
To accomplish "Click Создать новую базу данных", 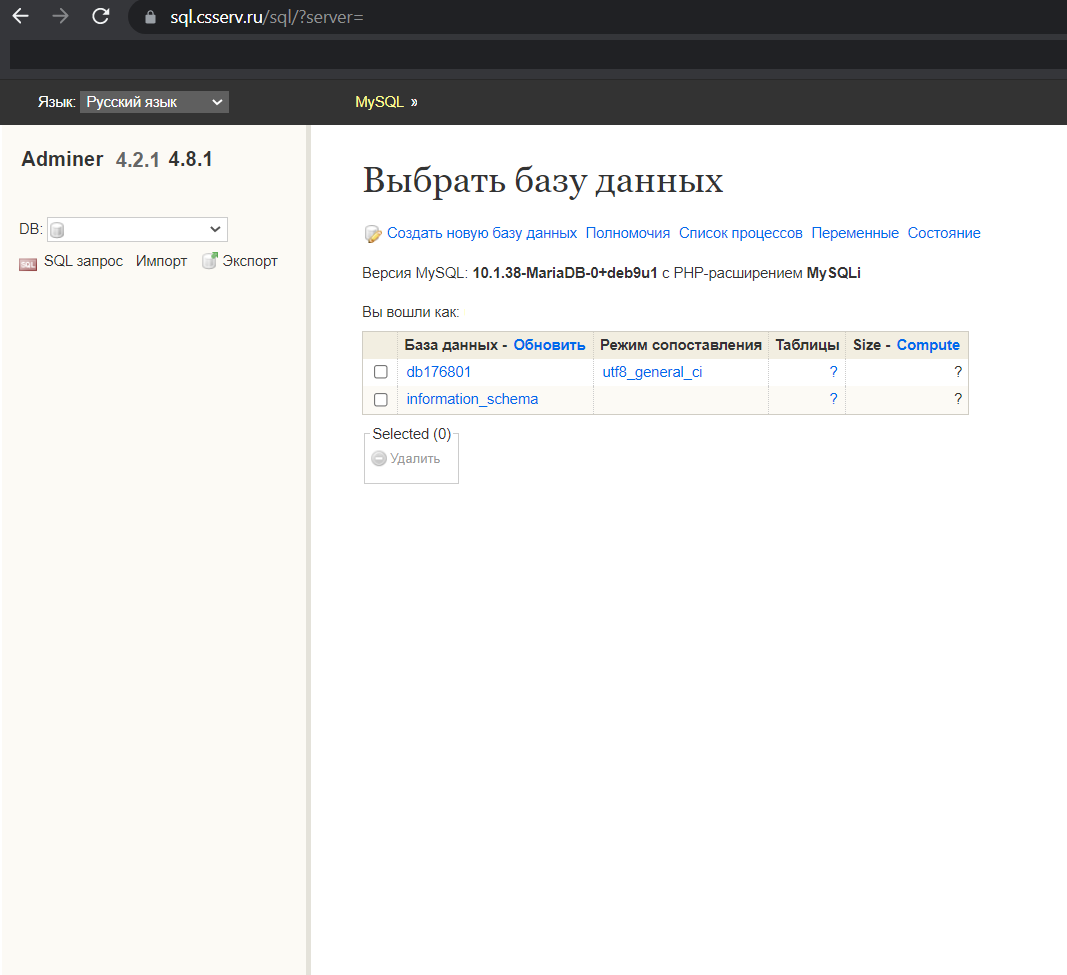I will (x=482, y=233).
